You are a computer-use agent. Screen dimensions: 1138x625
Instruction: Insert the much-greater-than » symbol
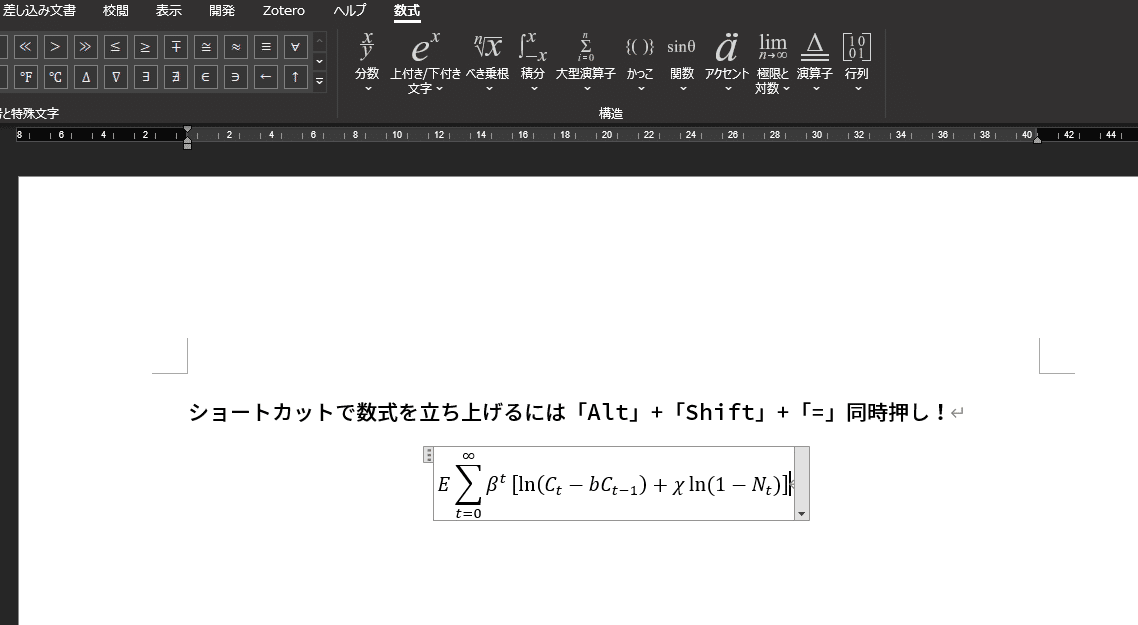coord(86,47)
